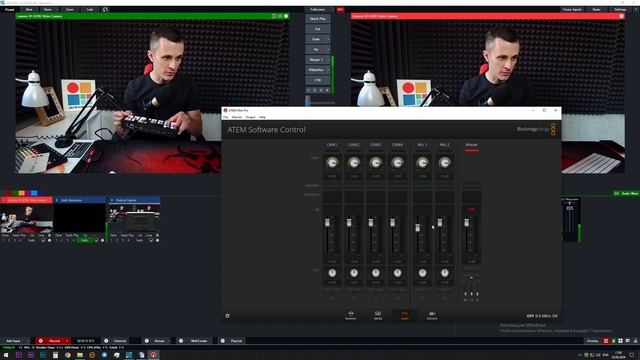Adjust the CAM2 pan knob
The image size is (640, 360).
pyautogui.click(x=354, y=273)
